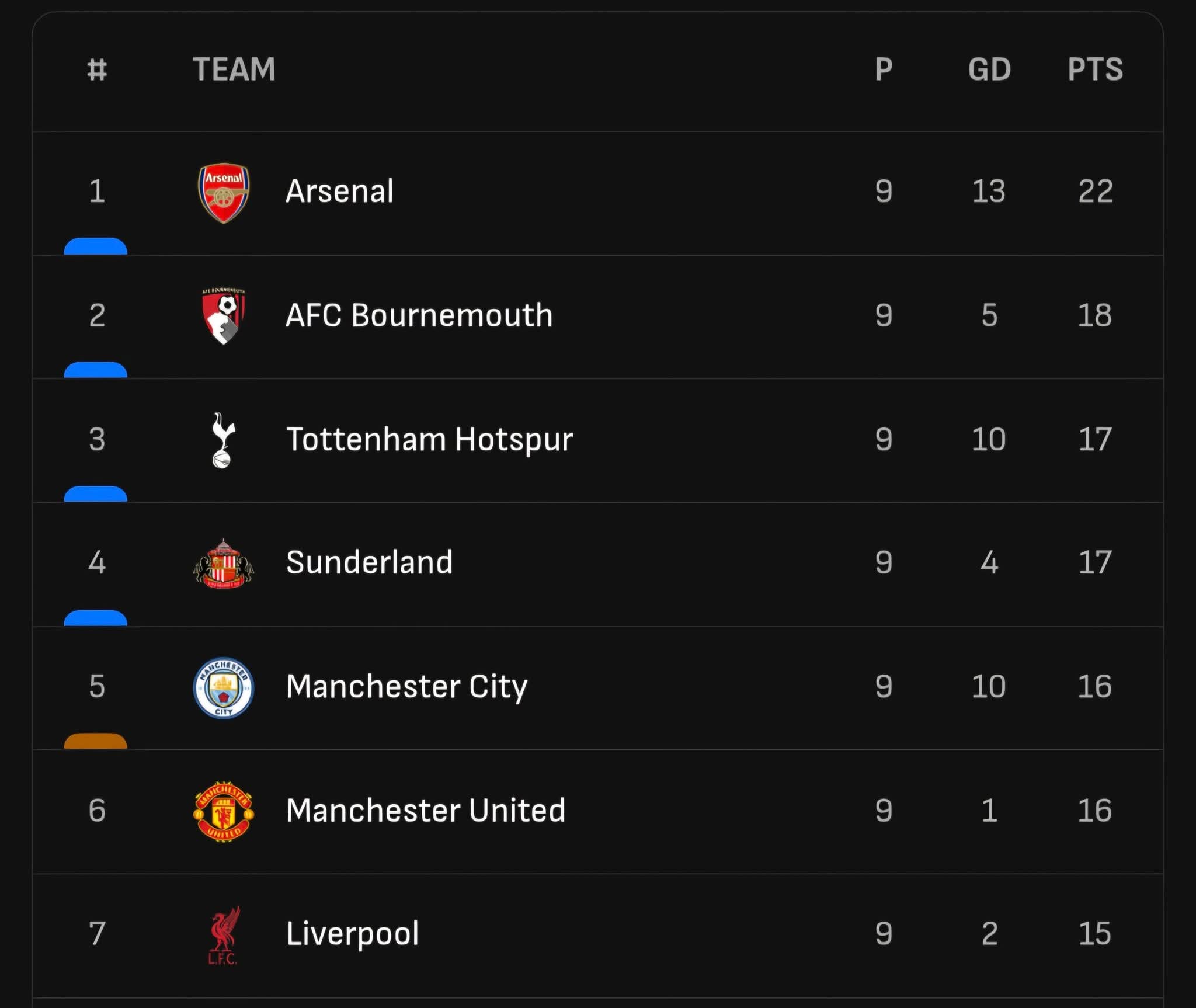Open the Sunderland team name link
The height and width of the screenshot is (1008, 1196).
(x=369, y=562)
